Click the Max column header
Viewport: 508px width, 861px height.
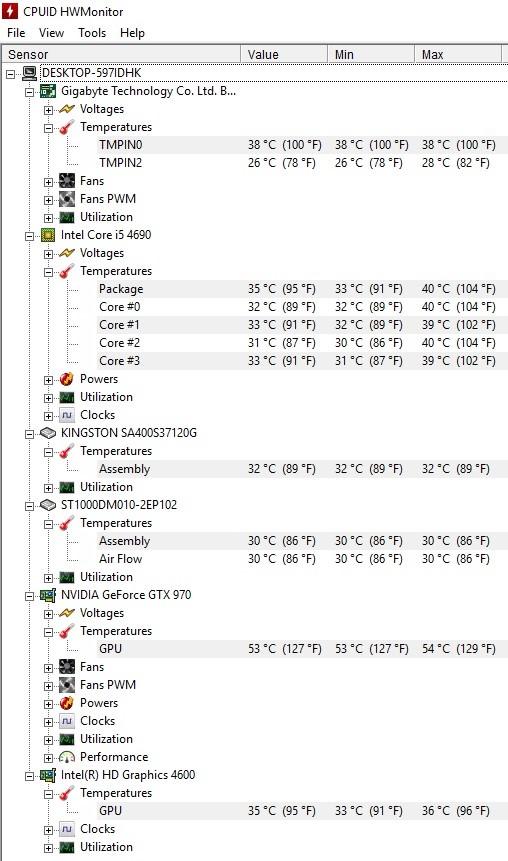coord(458,54)
